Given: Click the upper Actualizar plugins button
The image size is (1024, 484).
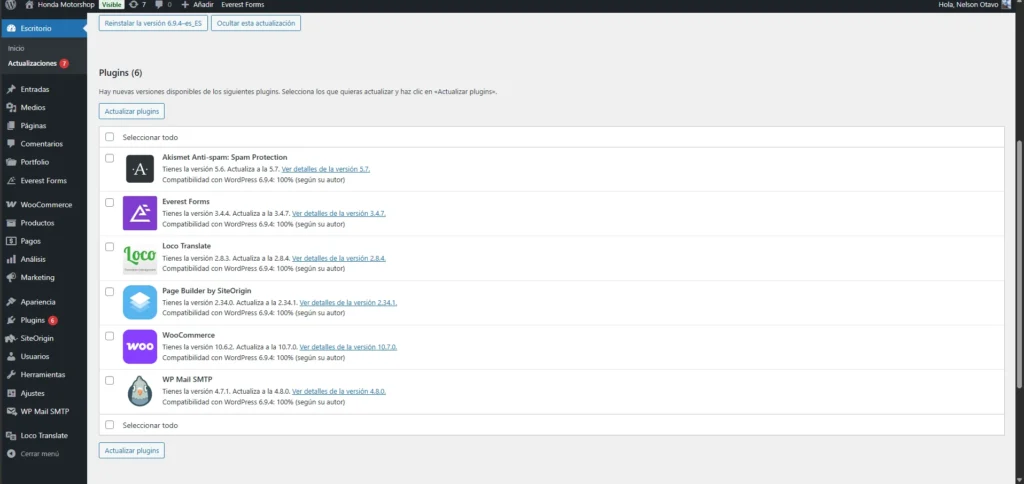Looking at the screenshot, I should click(132, 112).
